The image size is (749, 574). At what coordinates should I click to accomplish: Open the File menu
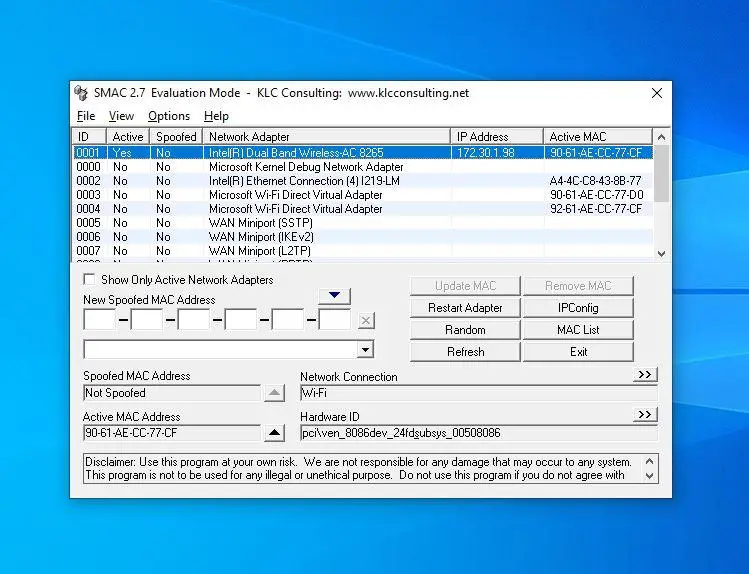coord(86,116)
